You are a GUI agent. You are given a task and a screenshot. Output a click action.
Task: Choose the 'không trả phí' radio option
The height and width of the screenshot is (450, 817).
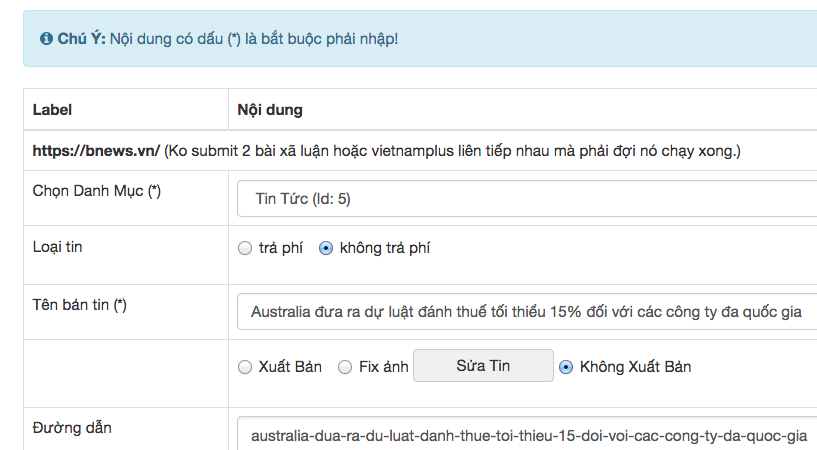(325, 249)
